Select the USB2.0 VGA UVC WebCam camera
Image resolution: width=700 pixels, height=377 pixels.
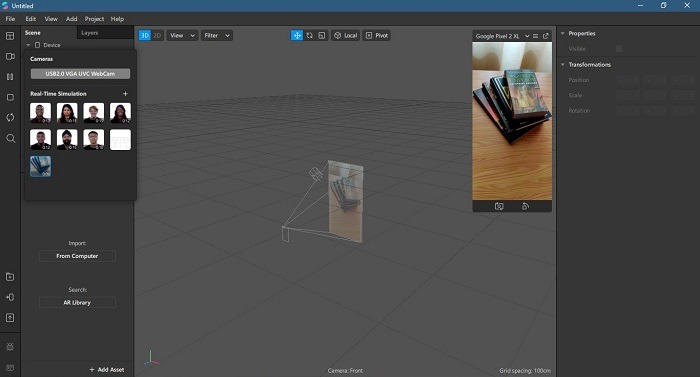coord(80,74)
